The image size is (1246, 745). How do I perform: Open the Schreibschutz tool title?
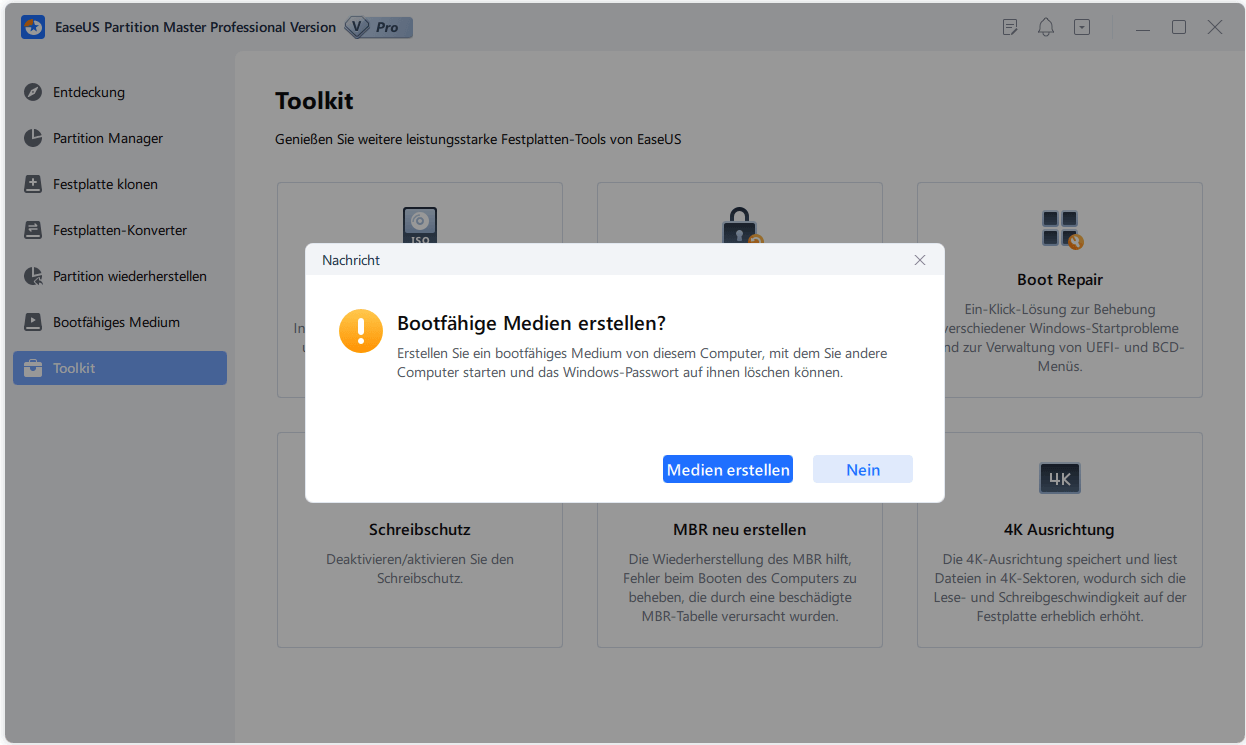pos(420,529)
